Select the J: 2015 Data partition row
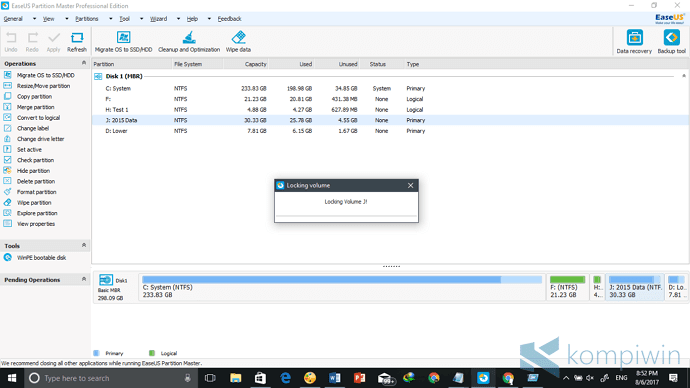 (390, 120)
